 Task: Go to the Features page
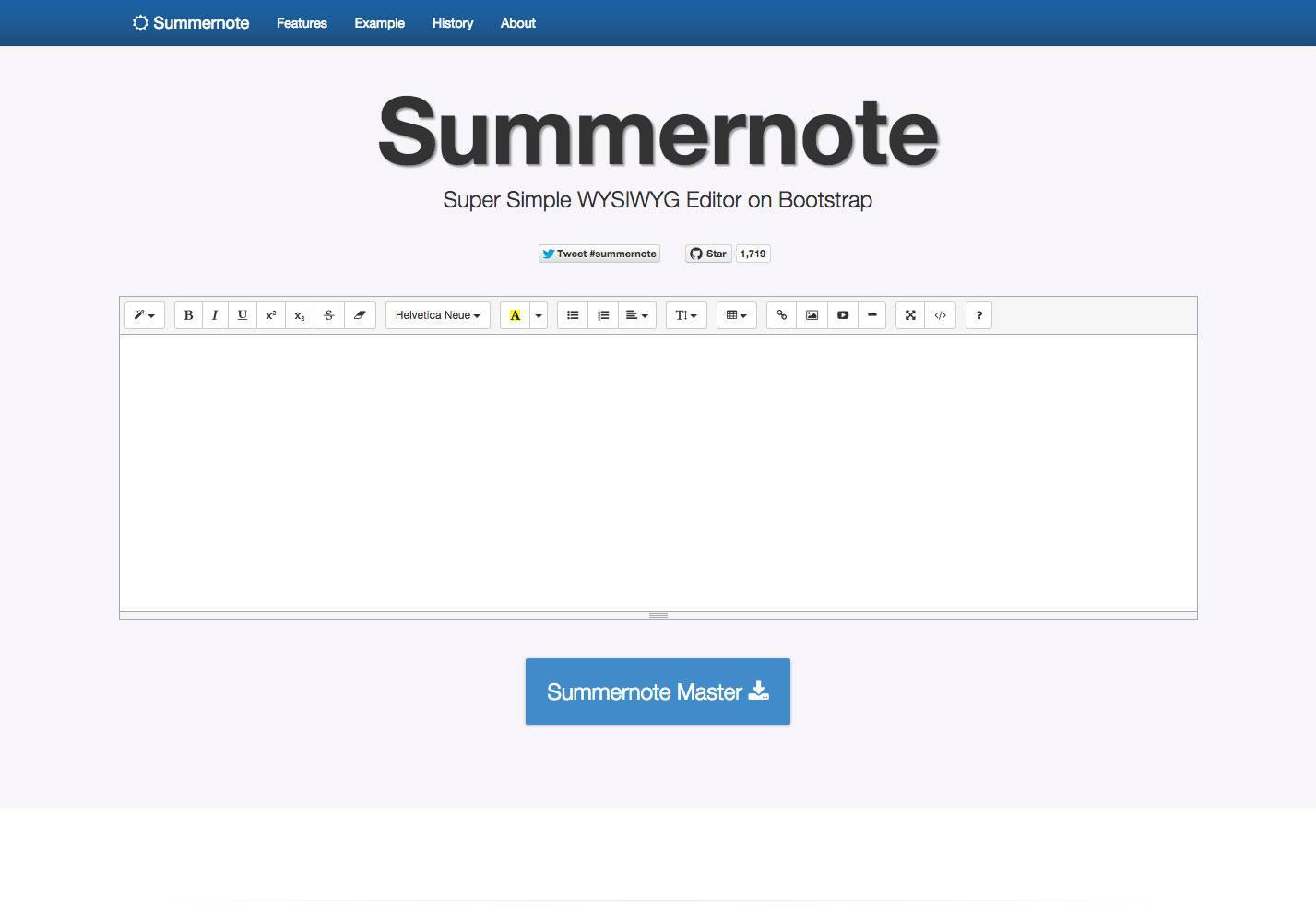(302, 23)
